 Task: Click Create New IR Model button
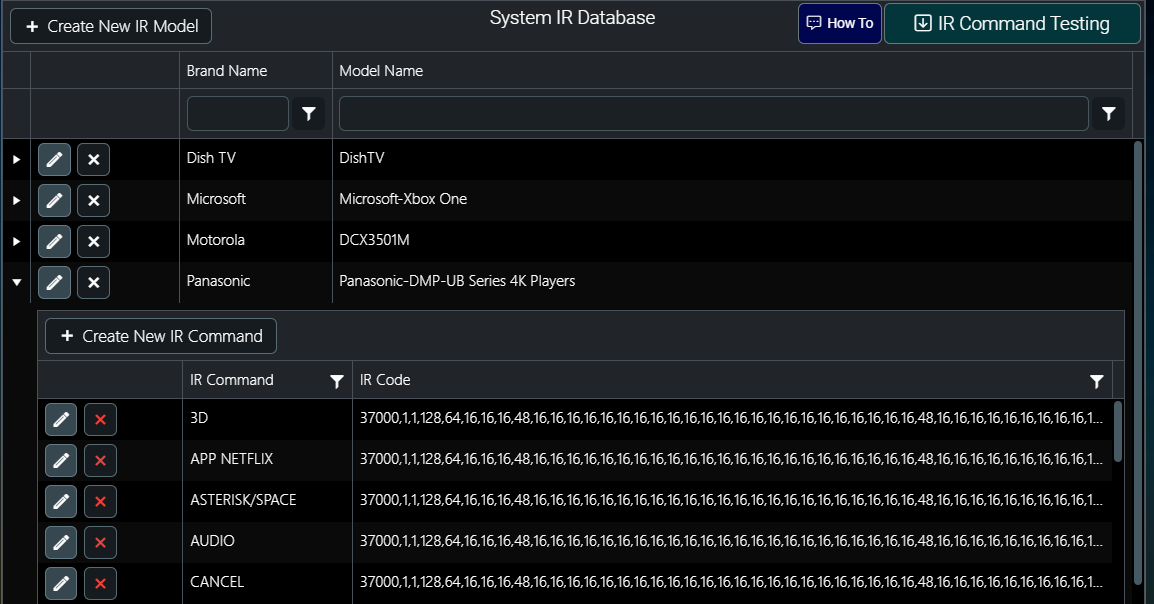[x=111, y=26]
